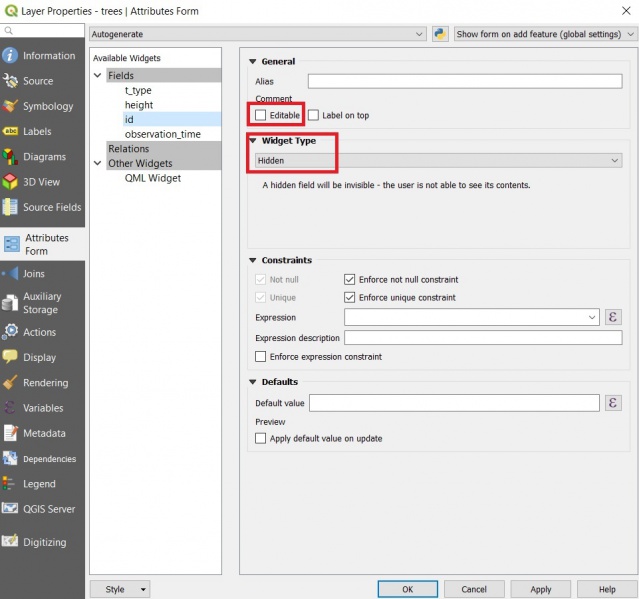Image resolution: width=639 pixels, height=599 pixels.
Task: Click the Python form init code button
Action: 440,34
